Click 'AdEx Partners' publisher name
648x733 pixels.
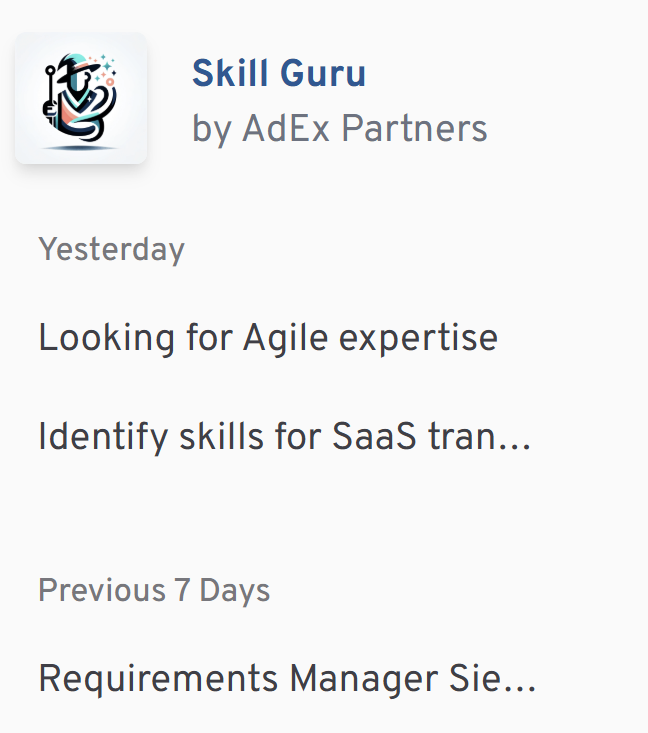click(364, 129)
